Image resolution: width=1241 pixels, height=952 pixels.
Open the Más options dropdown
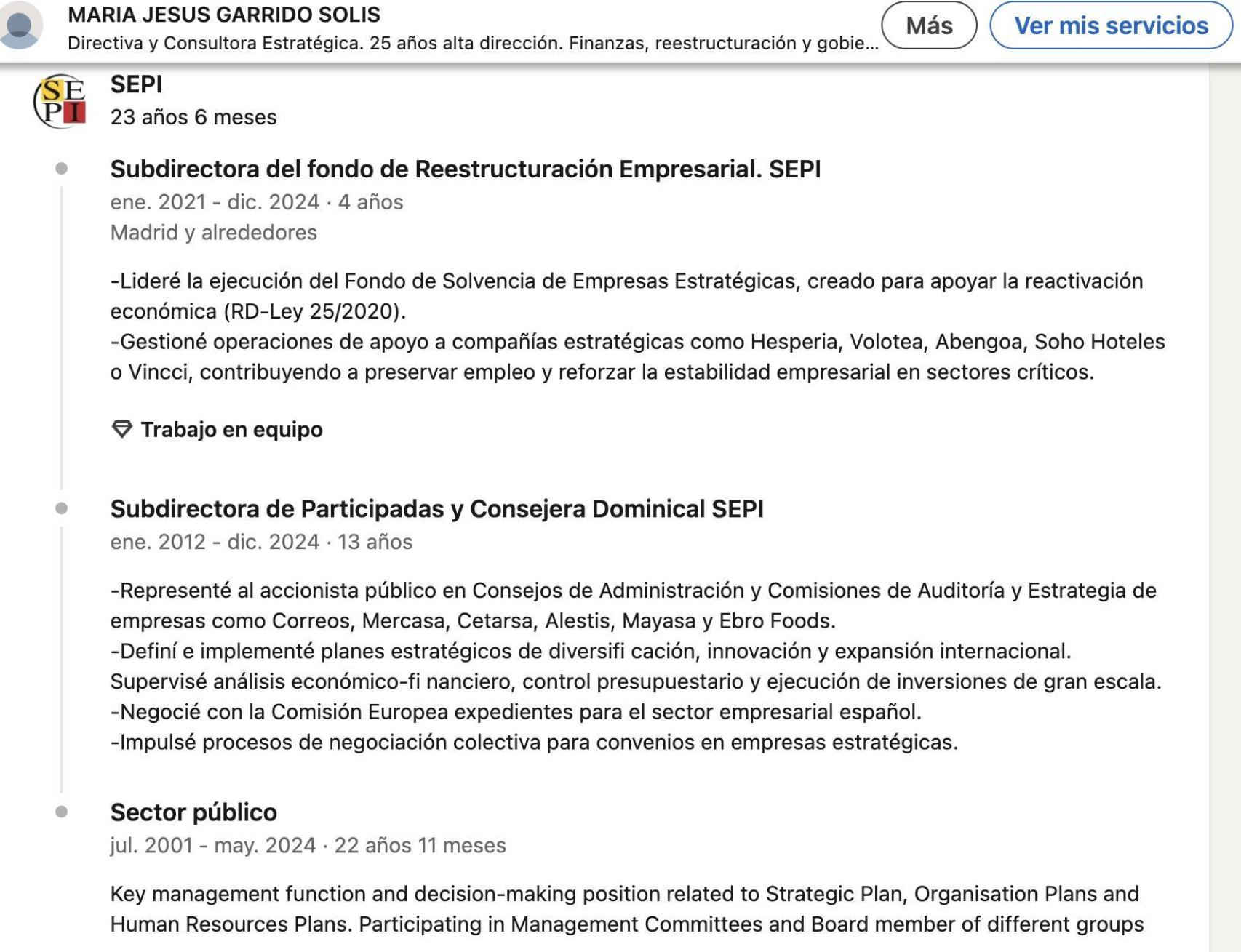coord(929,26)
